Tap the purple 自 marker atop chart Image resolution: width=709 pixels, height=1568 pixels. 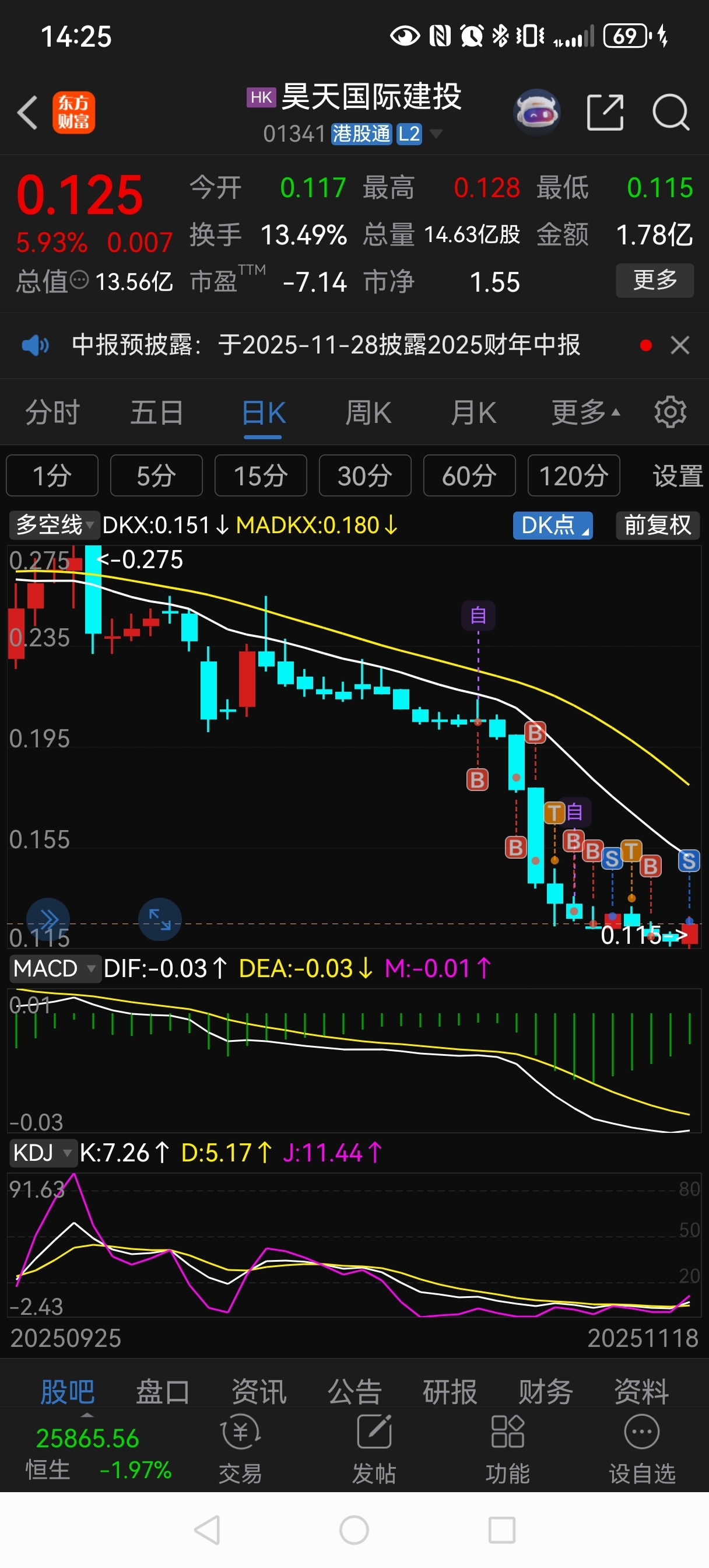[478, 615]
